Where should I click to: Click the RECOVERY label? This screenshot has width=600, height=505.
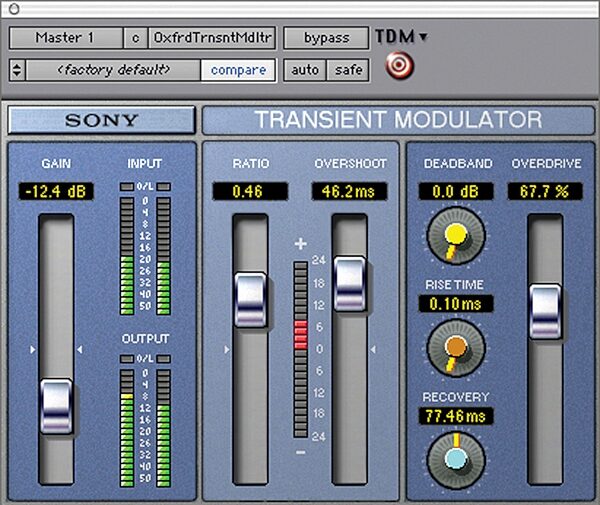click(x=456, y=397)
